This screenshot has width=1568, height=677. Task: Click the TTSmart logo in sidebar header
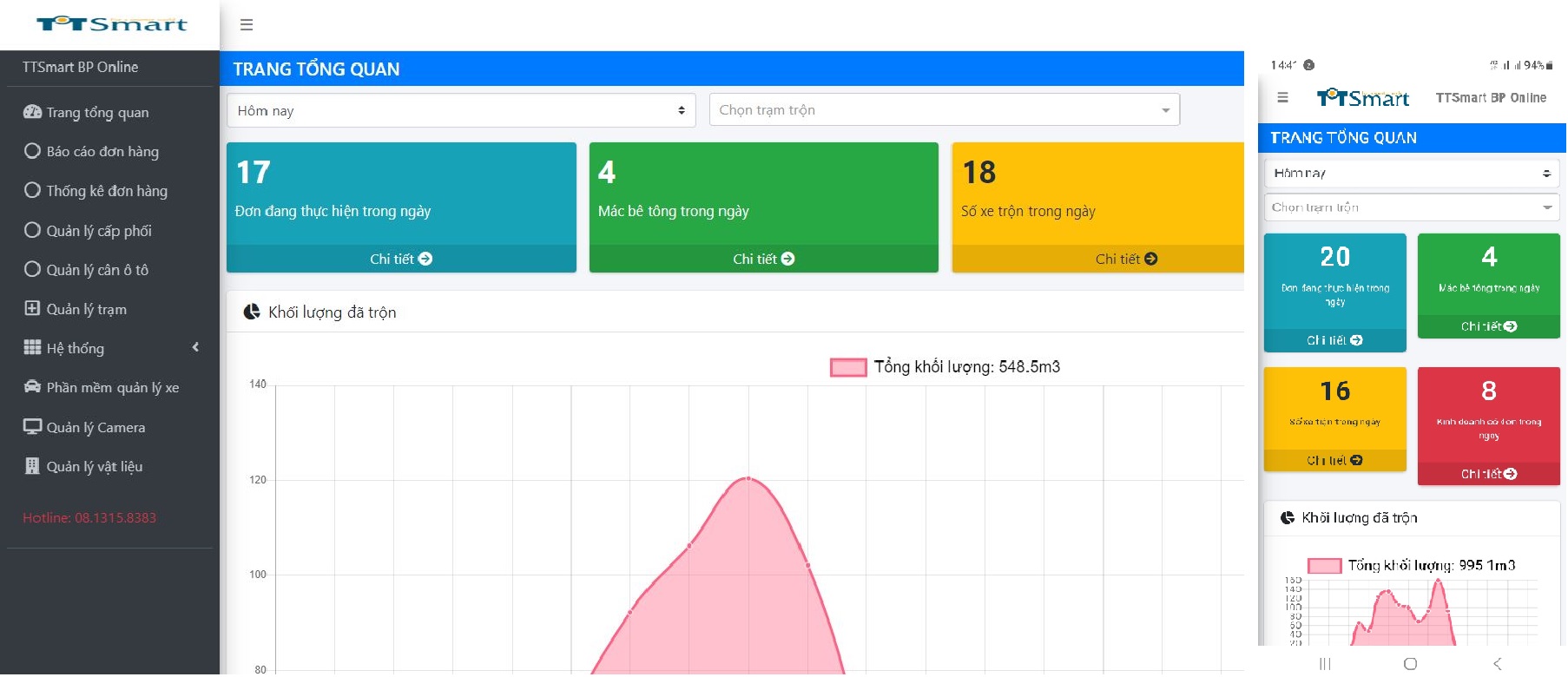[x=111, y=23]
